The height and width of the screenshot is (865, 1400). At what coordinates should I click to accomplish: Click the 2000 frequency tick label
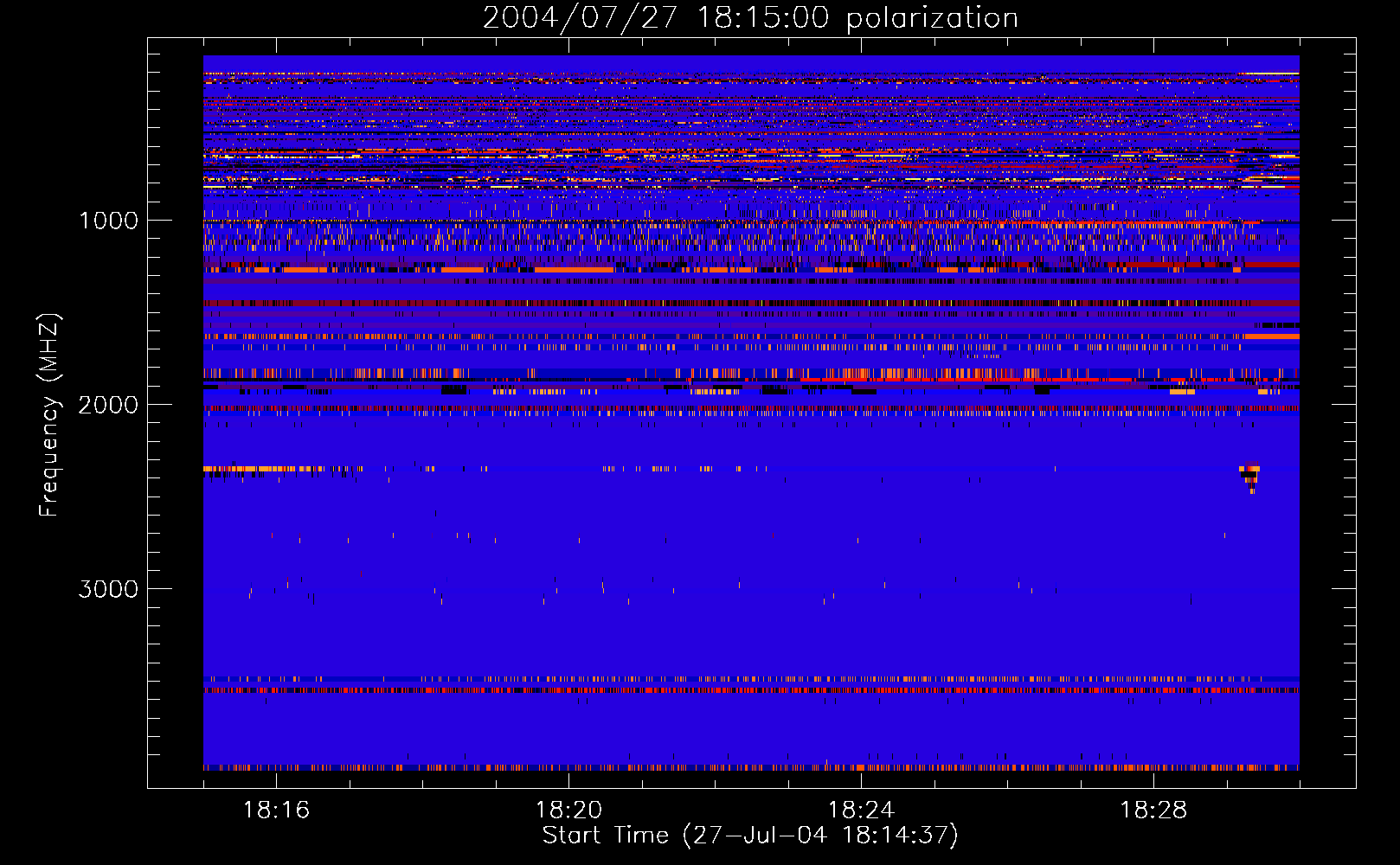pyautogui.click(x=108, y=404)
